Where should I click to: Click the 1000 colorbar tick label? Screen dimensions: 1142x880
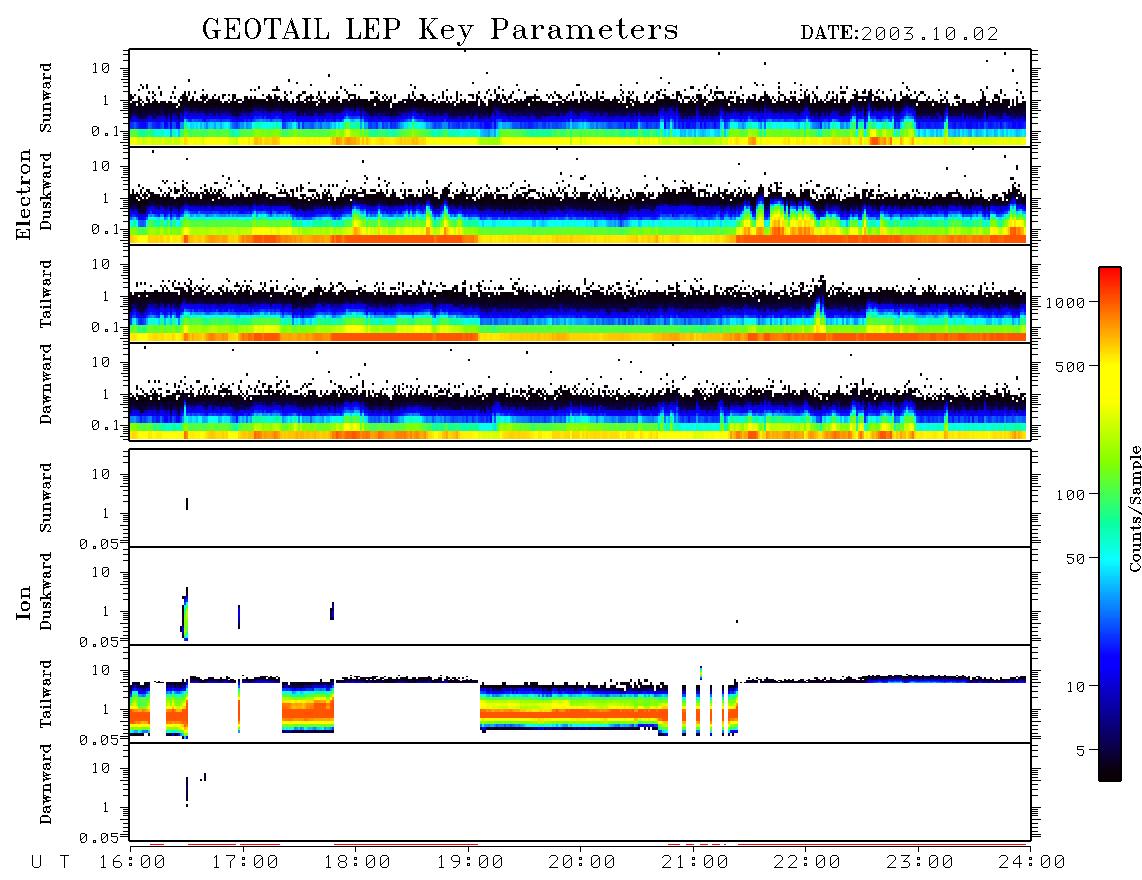[x=1066, y=303]
